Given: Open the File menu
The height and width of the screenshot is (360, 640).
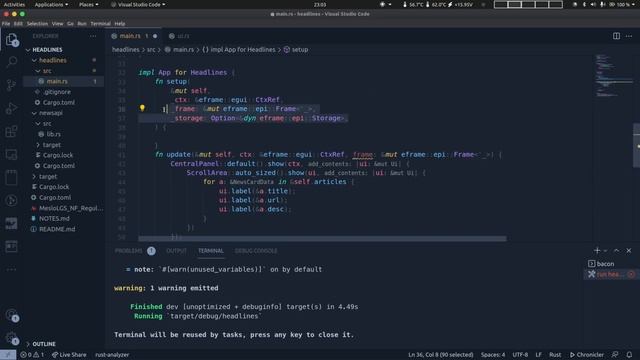Looking at the screenshot, I should 6,24.
